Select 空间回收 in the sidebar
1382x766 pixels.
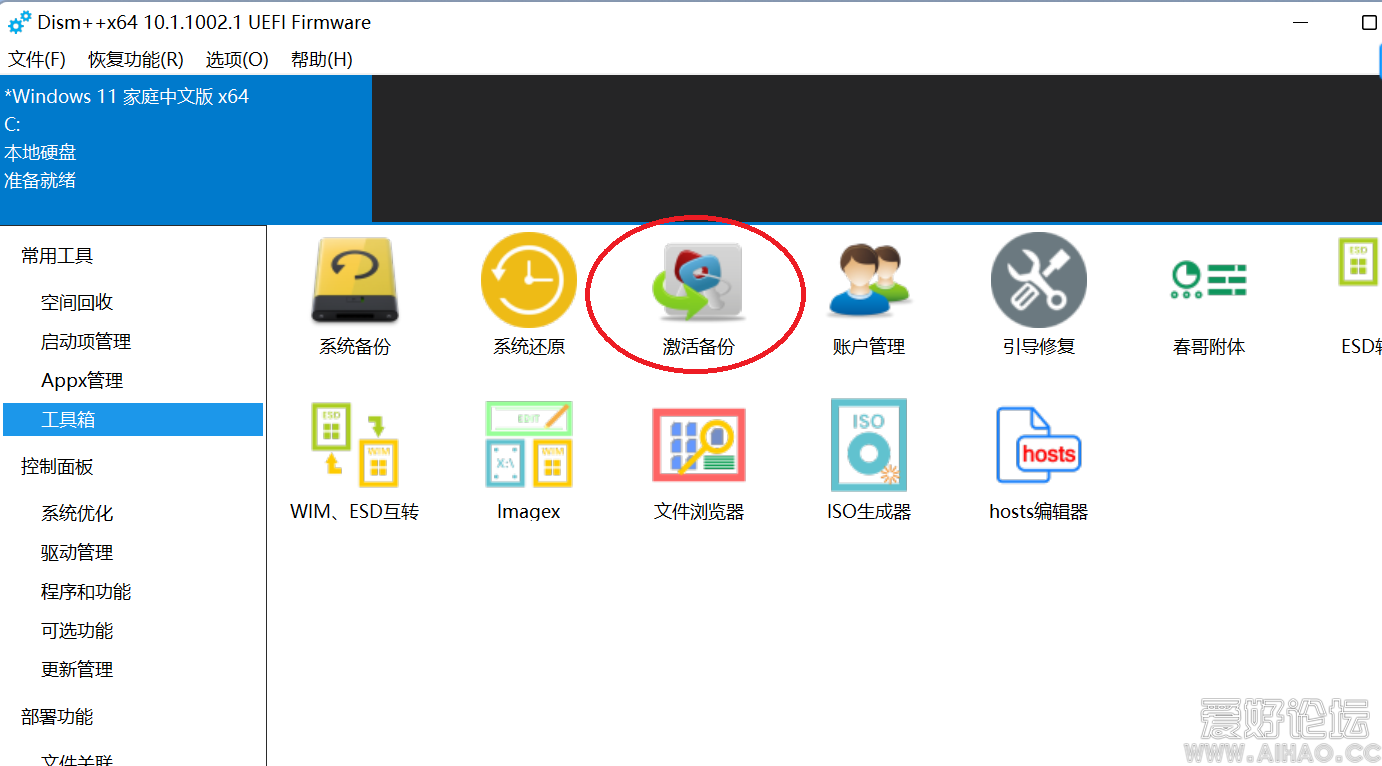click(77, 302)
